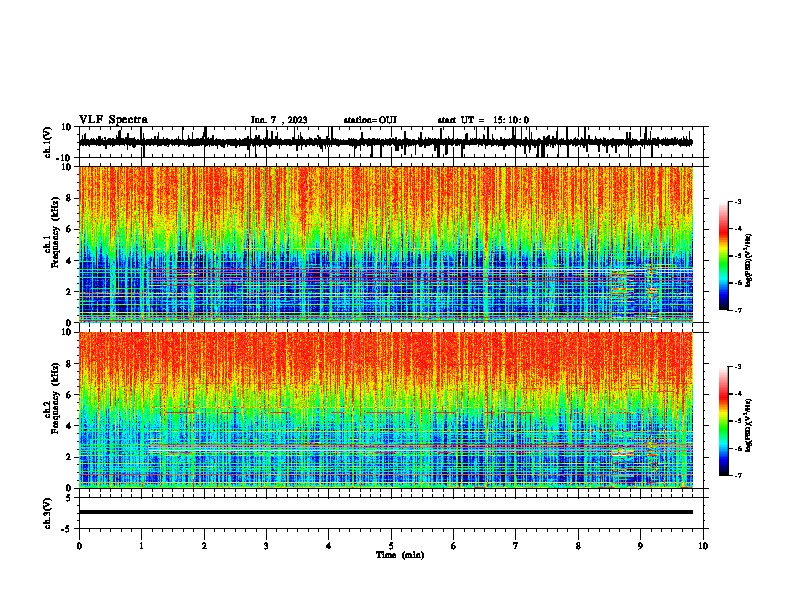The height and width of the screenshot is (612, 792).
Task: Click the ch.3 flat voltage trace panel
Action: (391, 513)
